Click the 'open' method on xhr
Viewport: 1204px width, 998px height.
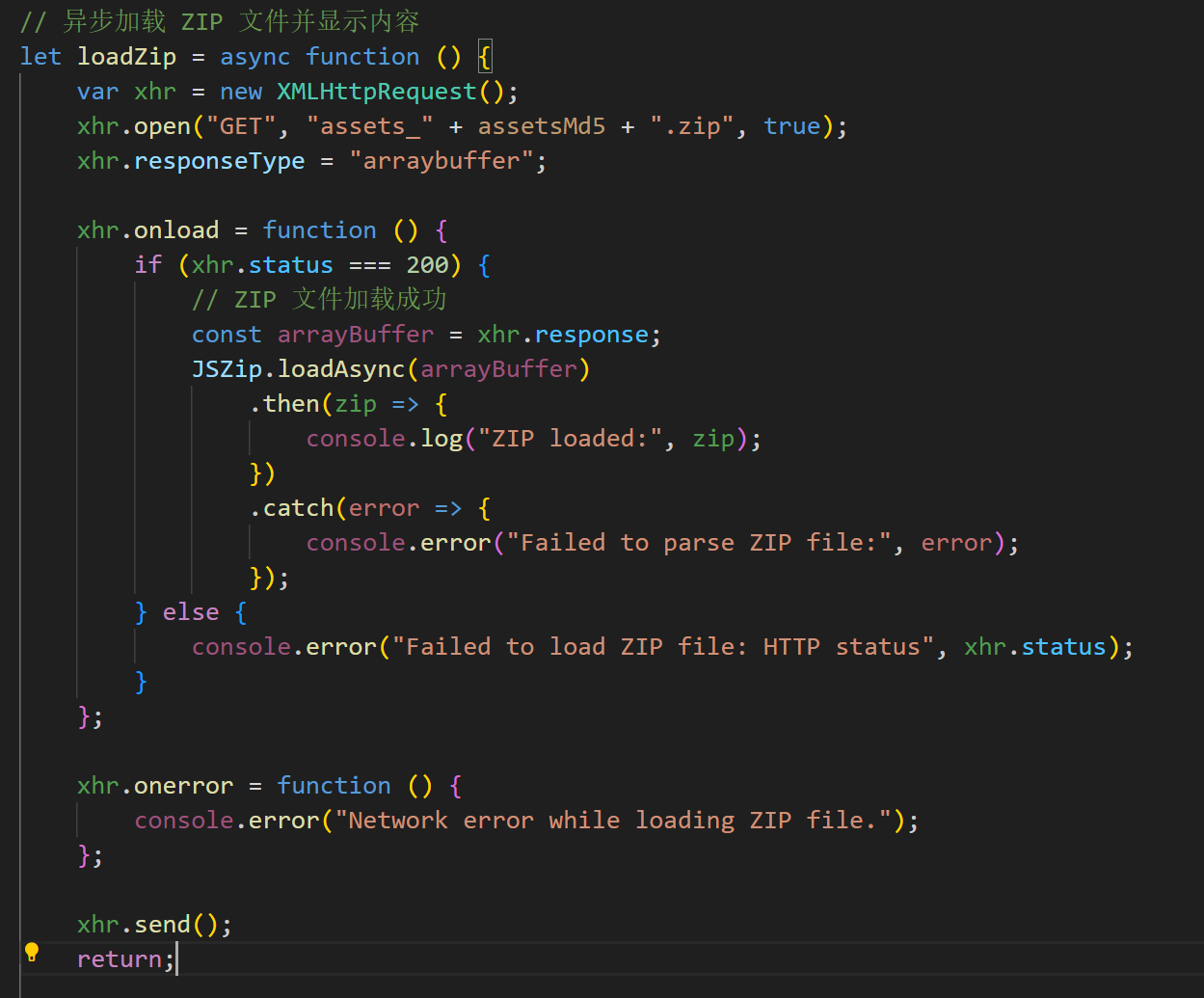pyautogui.click(x=162, y=126)
